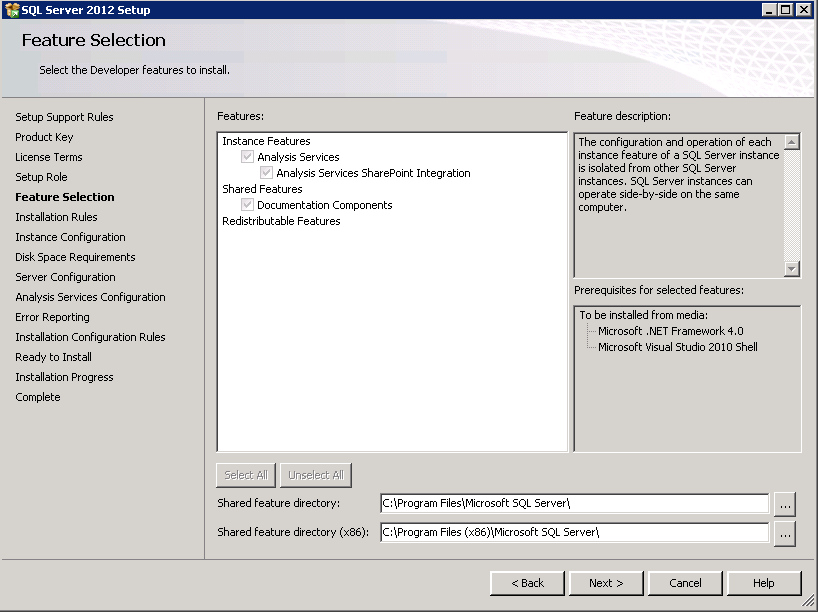Screen dimensions: 818x612
Task: Toggle the Analysis Services checkbox
Action: (247, 157)
